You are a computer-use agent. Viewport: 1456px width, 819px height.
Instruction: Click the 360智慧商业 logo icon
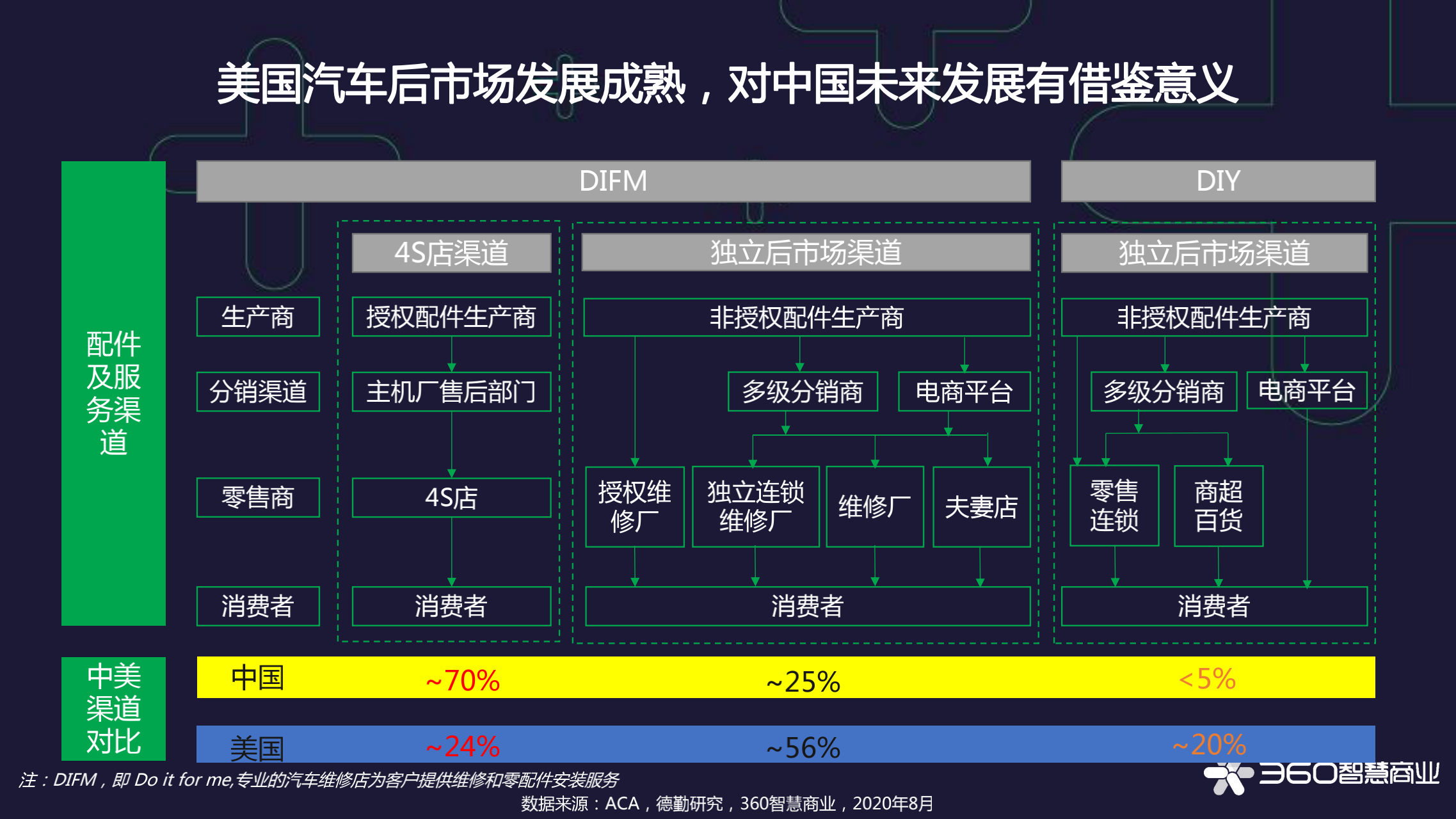[1228, 777]
